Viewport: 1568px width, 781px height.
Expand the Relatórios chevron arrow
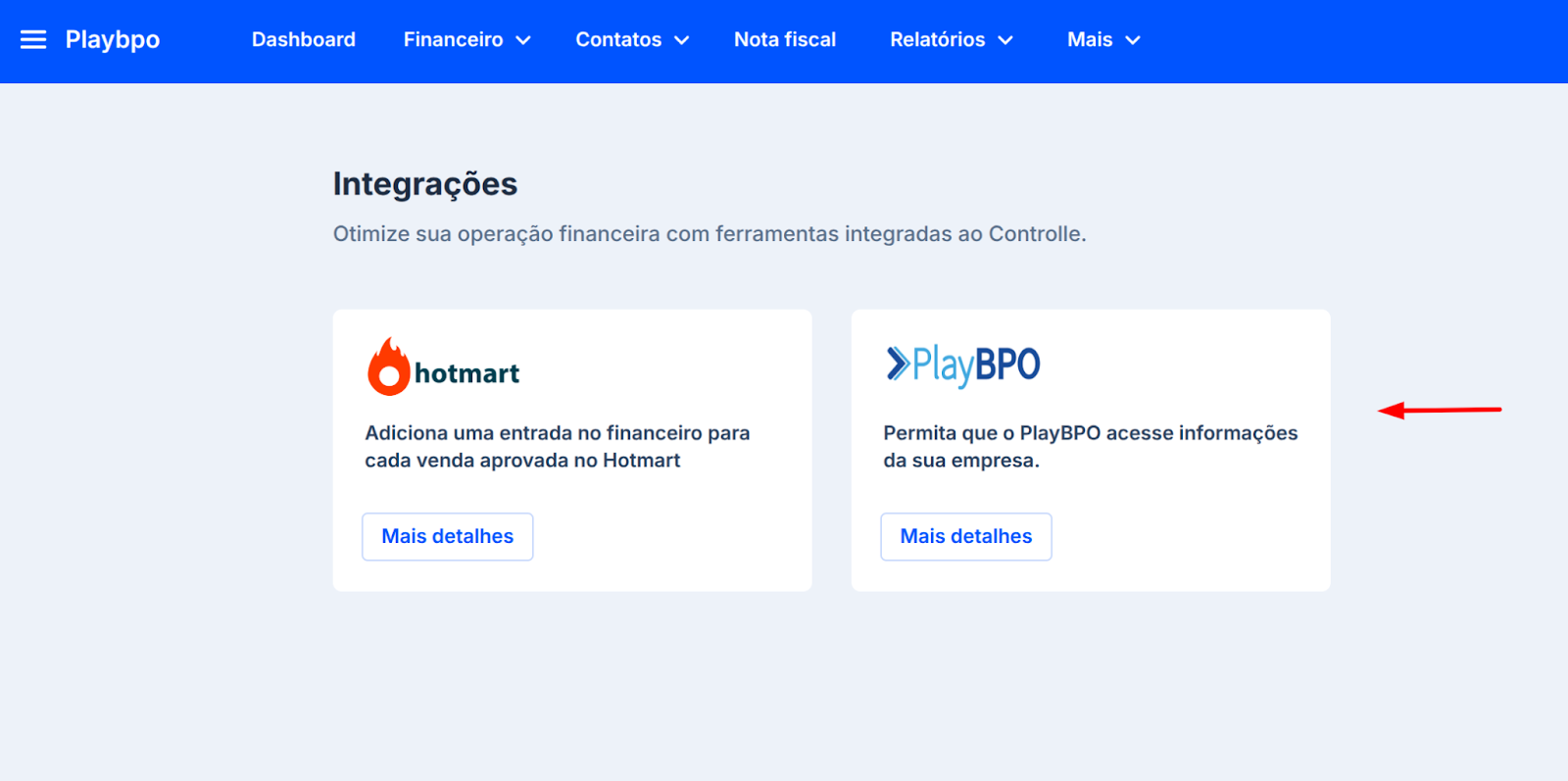point(1005,40)
